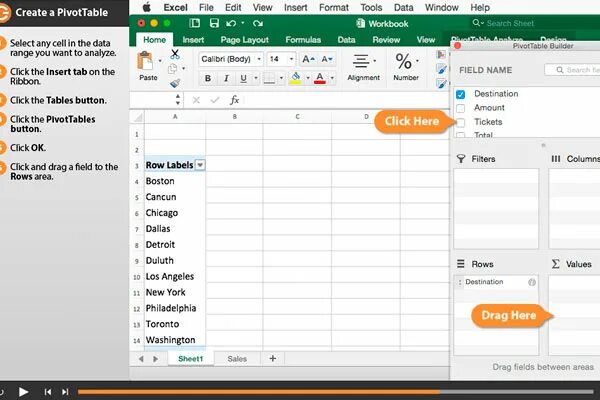The height and width of the screenshot is (400, 600).
Task: Switch to the Insert ribbon tab
Action: pos(193,40)
